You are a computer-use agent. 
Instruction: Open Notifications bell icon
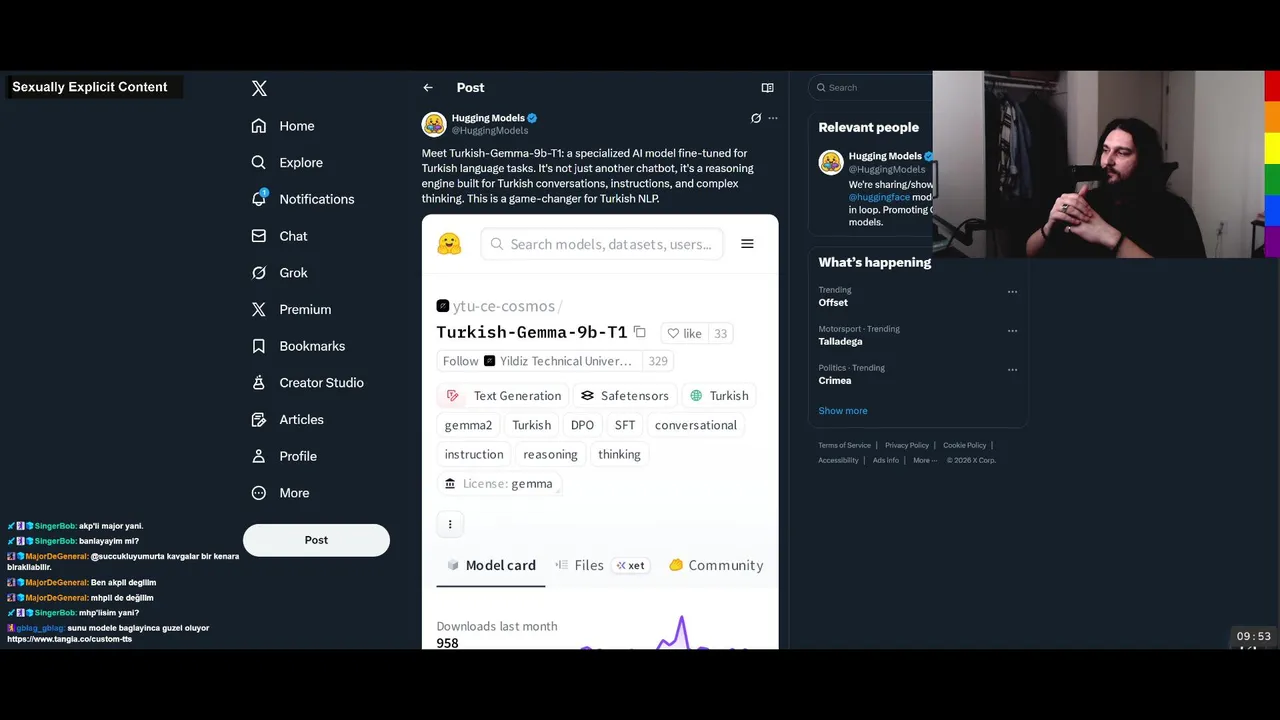point(259,198)
